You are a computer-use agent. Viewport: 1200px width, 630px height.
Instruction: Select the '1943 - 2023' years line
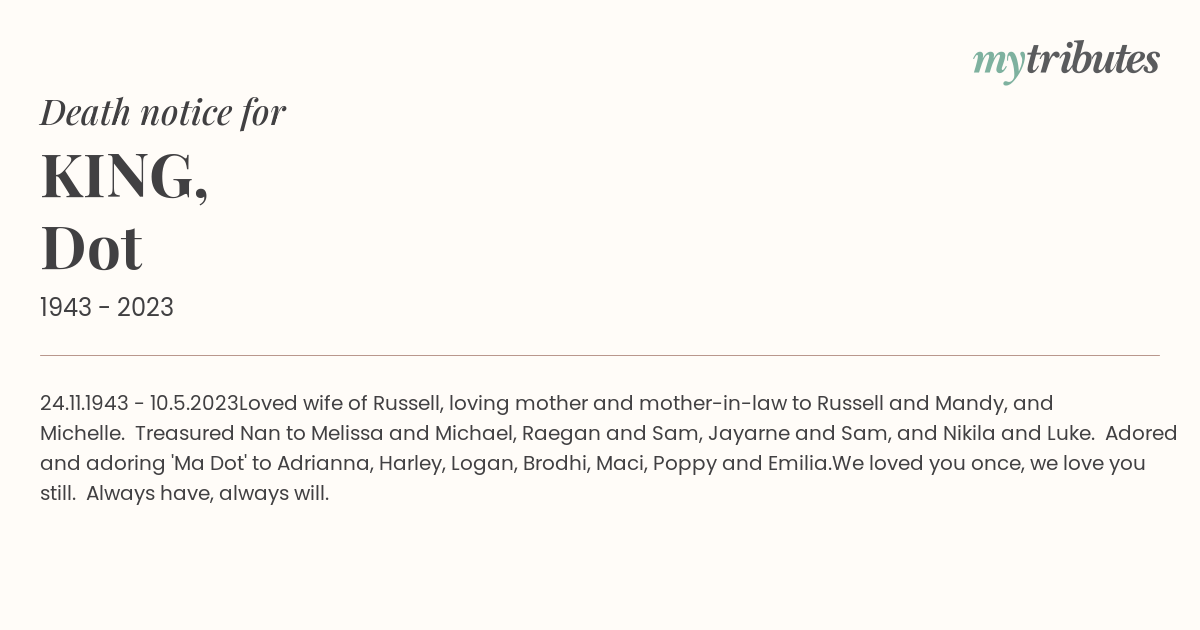click(107, 308)
